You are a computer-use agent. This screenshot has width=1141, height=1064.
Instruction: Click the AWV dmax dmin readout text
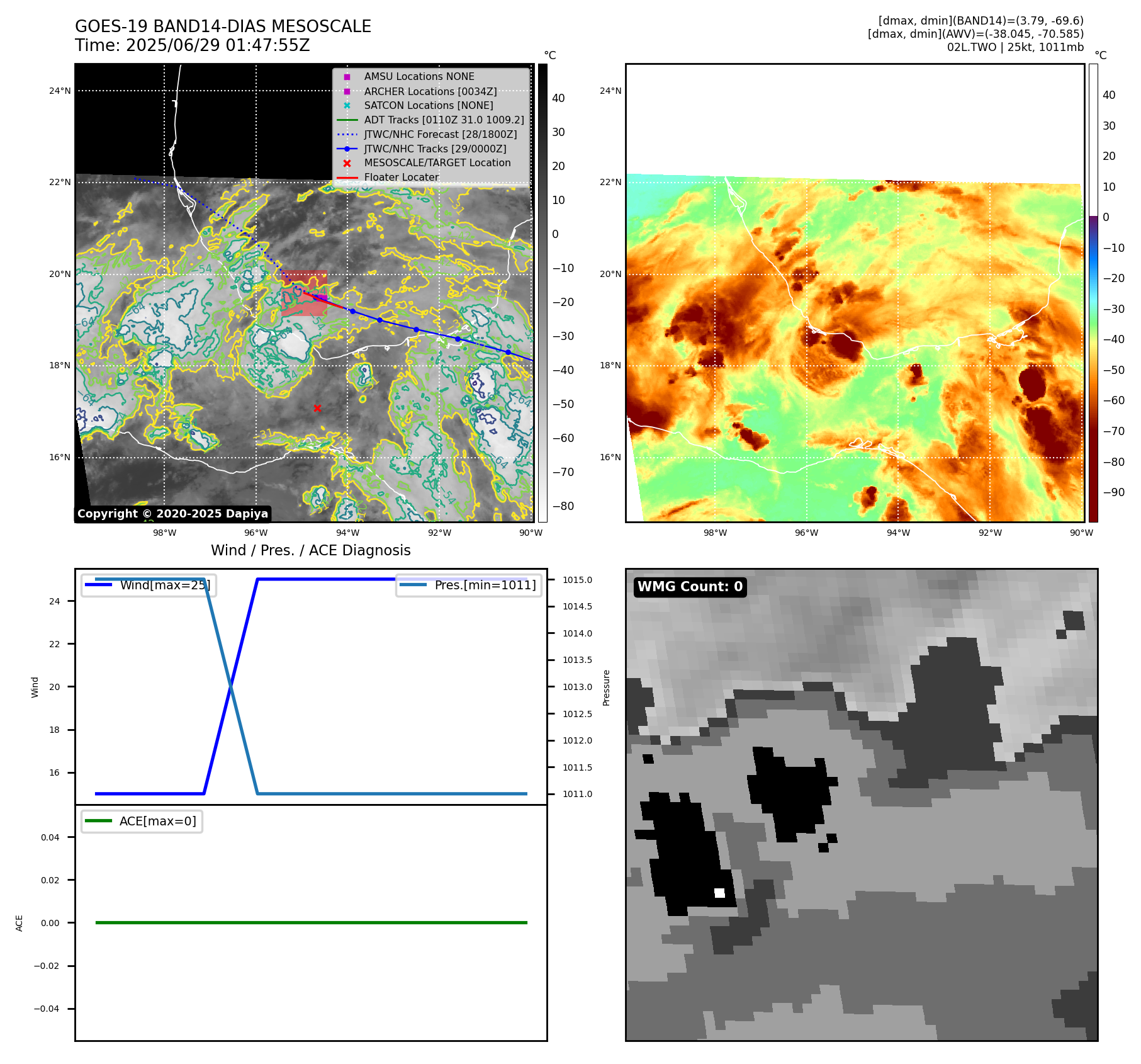[975, 34]
